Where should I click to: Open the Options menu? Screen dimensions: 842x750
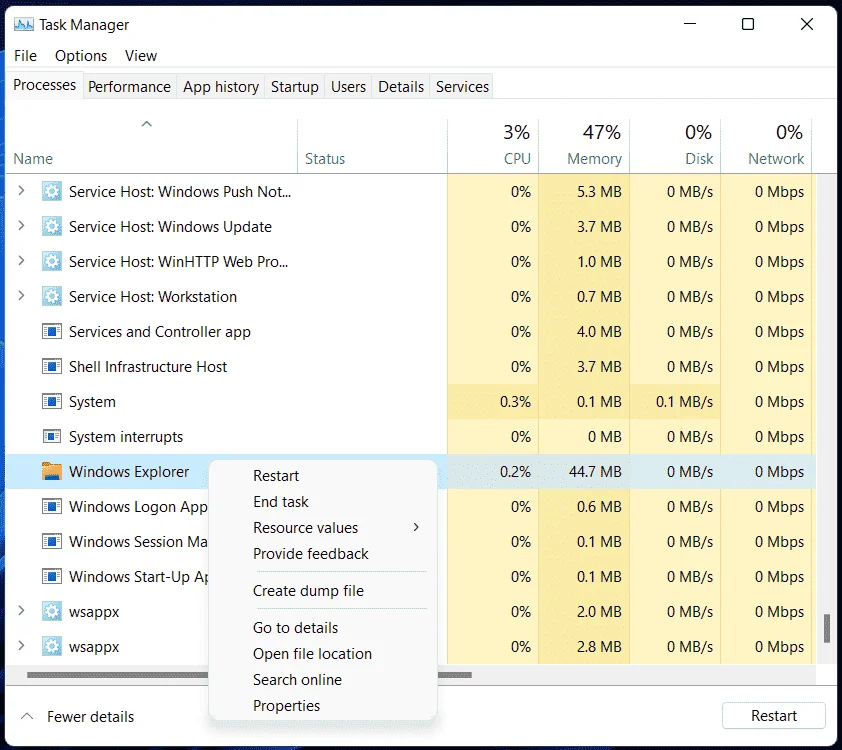(x=81, y=56)
